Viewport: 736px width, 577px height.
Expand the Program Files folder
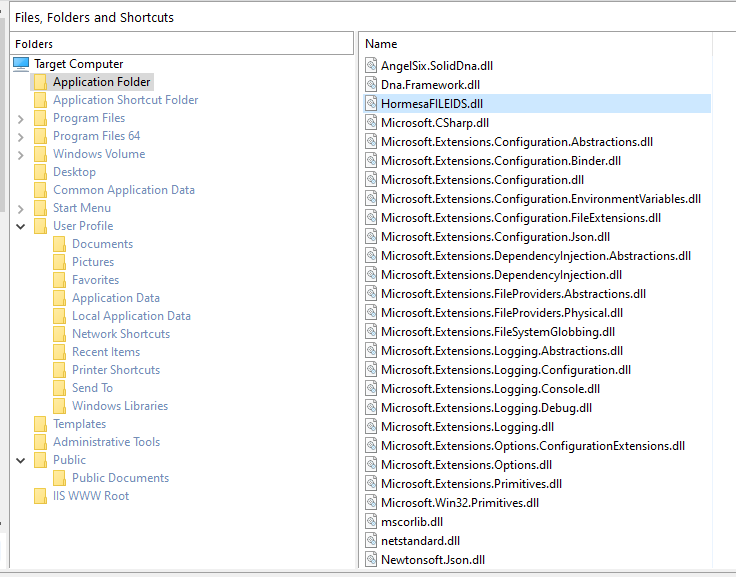click(x=21, y=119)
